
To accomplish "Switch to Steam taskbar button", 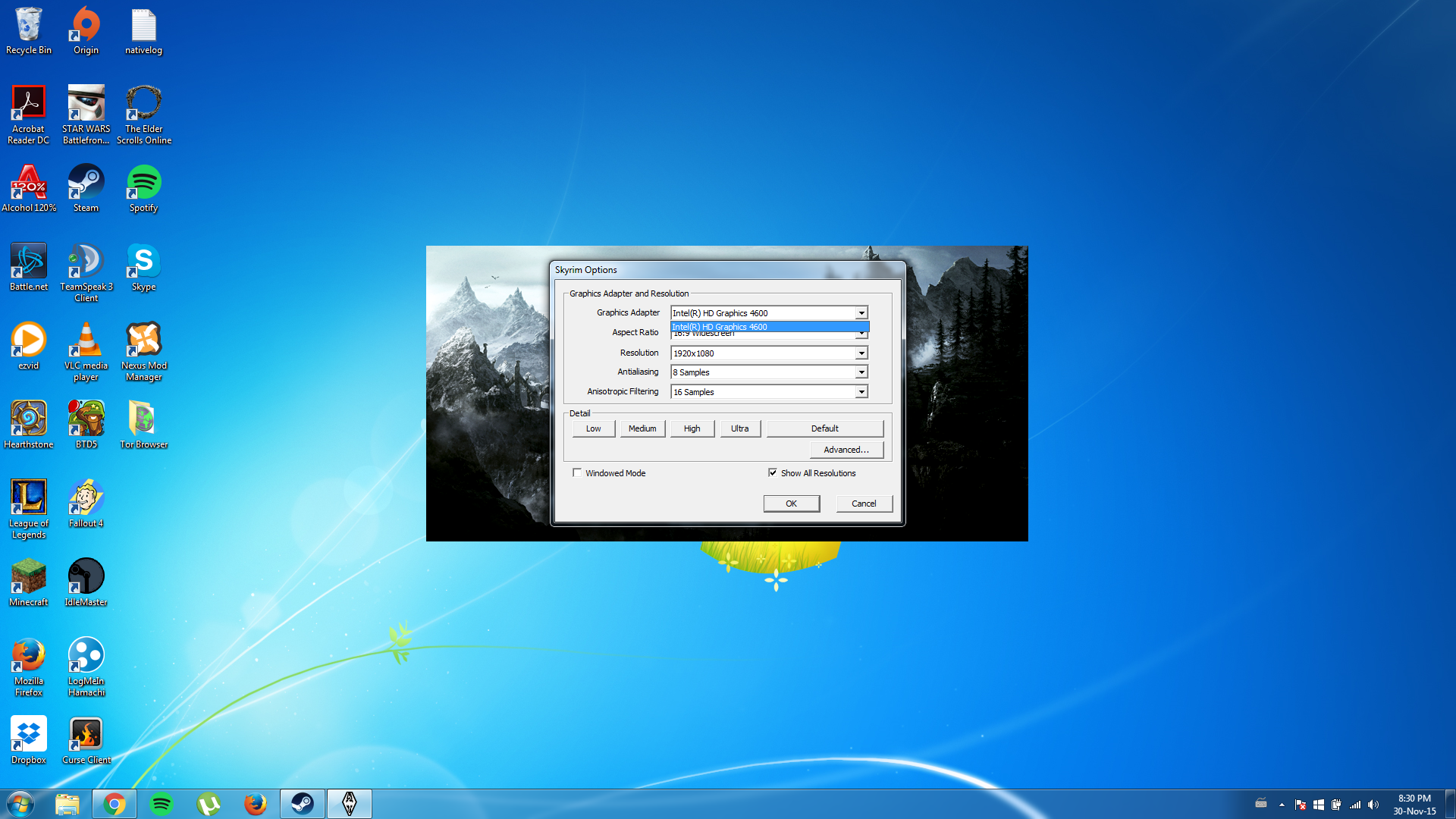I will 303,804.
